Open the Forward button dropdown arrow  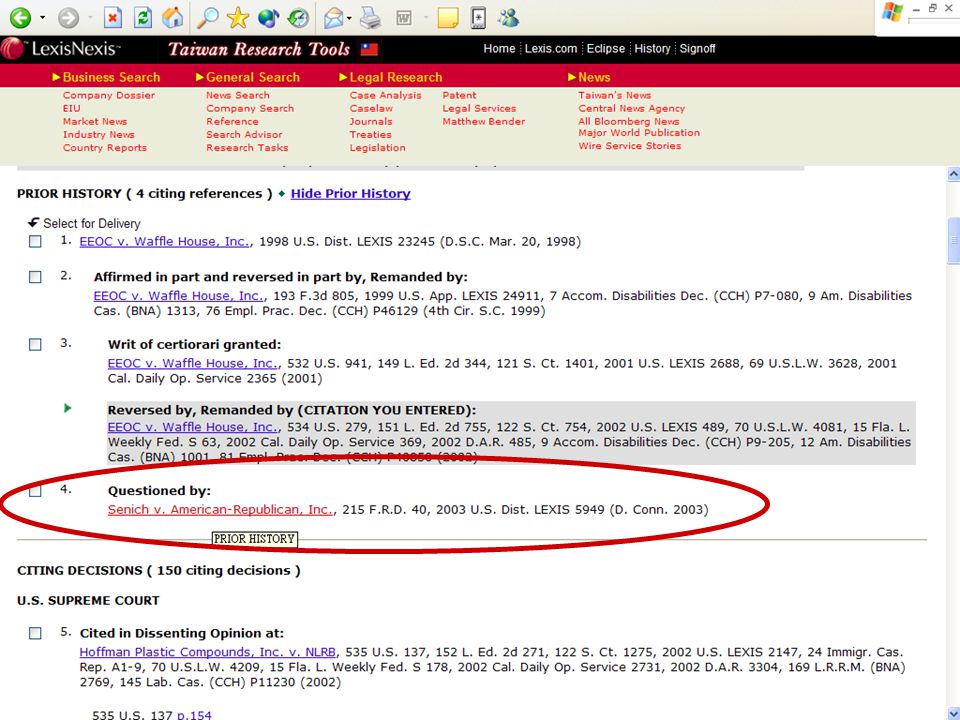(x=91, y=18)
